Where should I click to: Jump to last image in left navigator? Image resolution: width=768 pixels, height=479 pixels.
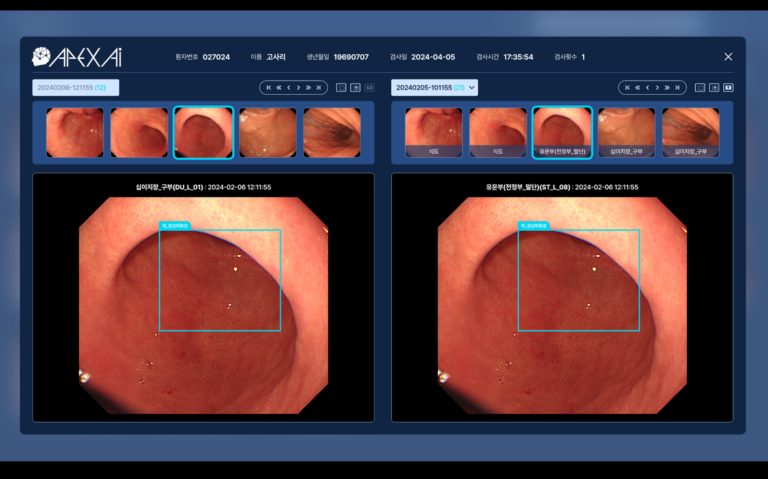318,88
